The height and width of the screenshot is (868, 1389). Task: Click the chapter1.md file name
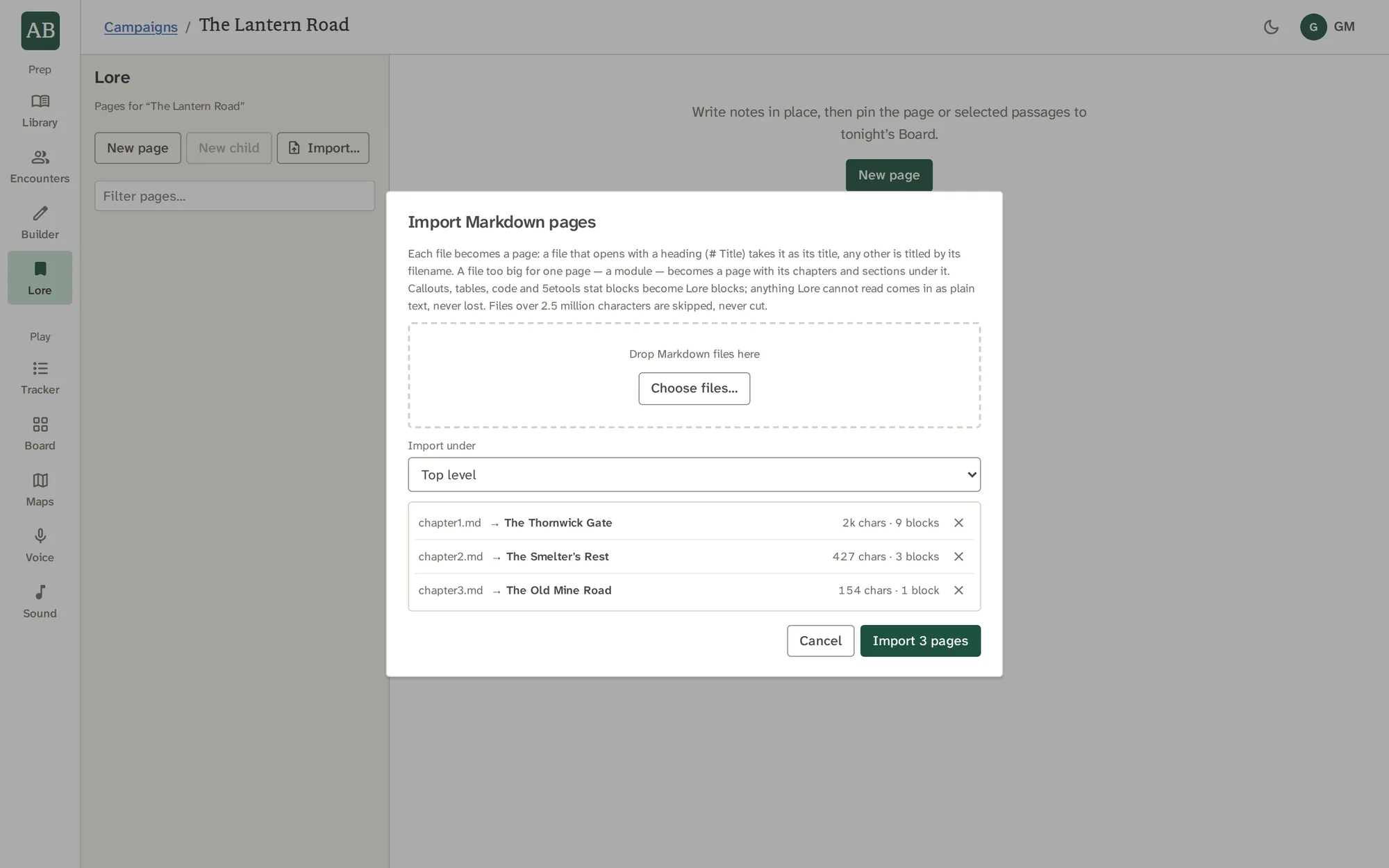coord(449,523)
